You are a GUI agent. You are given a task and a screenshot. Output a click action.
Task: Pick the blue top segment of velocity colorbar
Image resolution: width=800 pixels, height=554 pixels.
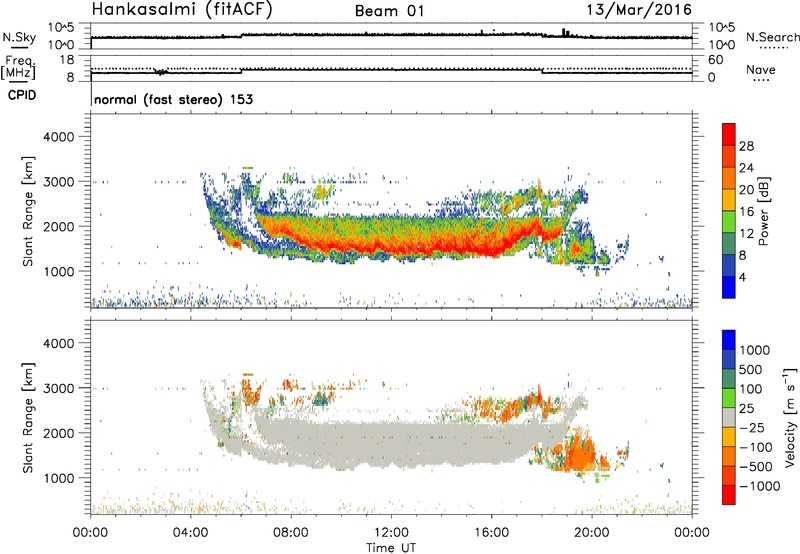(x=729, y=340)
